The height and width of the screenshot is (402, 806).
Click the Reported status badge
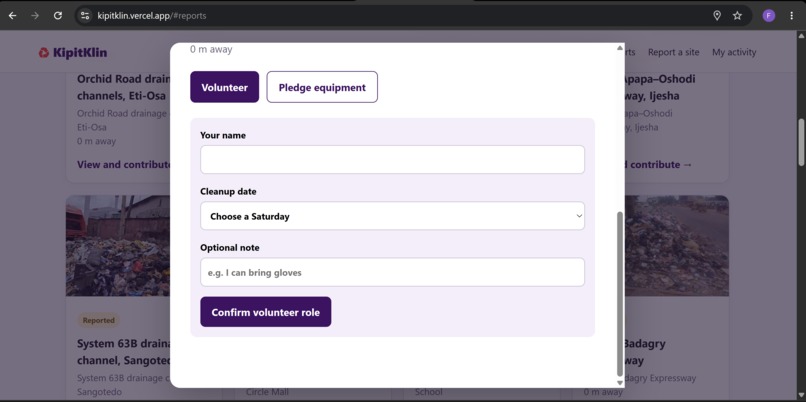[99, 320]
